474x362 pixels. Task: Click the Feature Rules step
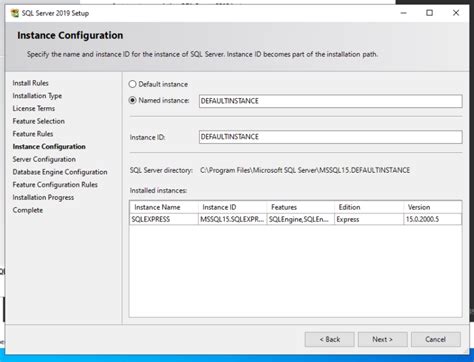coord(33,134)
